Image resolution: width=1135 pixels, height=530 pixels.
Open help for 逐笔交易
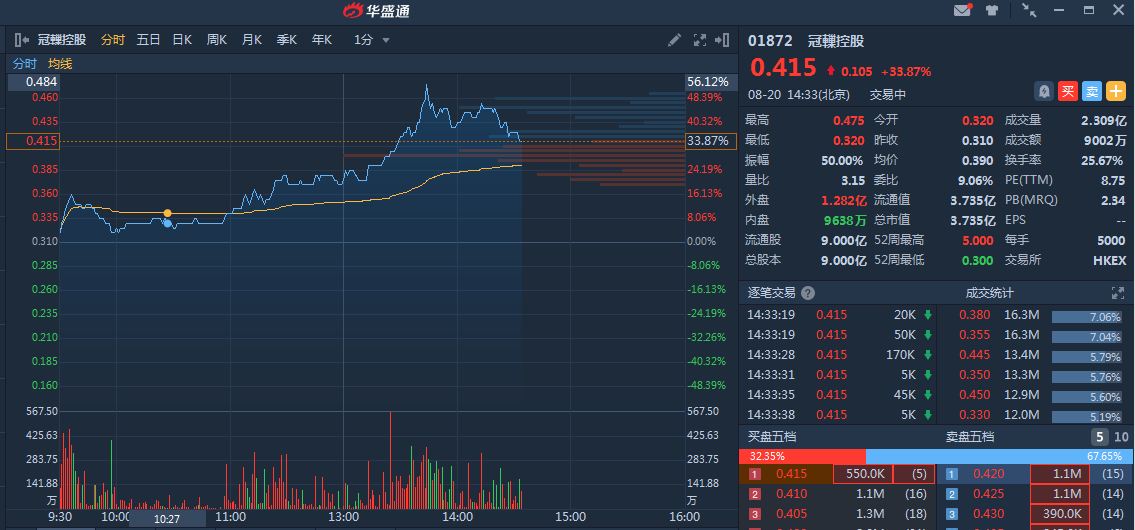pyautogui.click(x=808, y=293)
